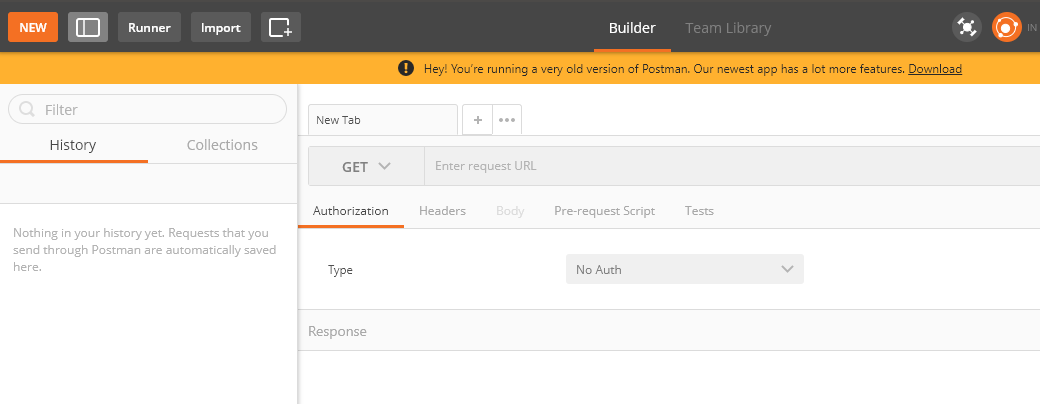Switch to the Team Library tab

point(728,28)
